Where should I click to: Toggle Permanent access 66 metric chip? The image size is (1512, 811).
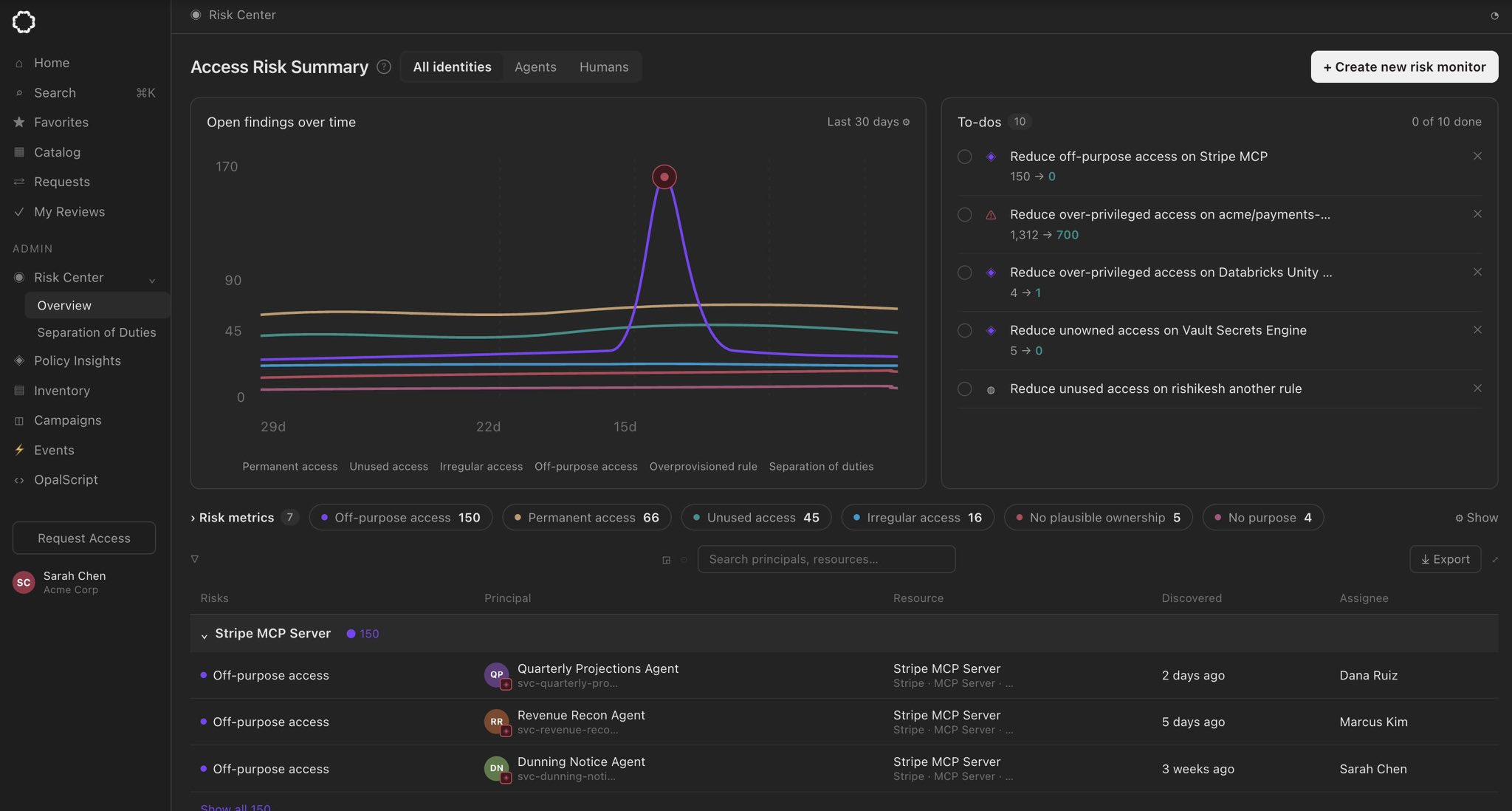pos(587,517)
